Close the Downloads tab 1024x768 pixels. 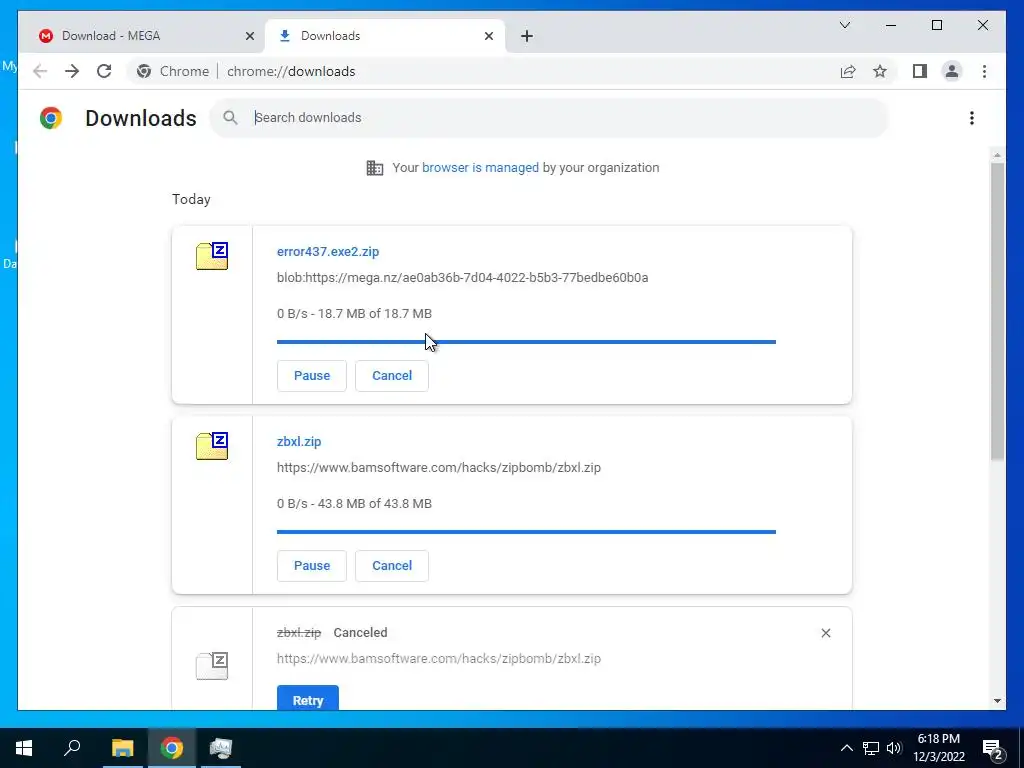(x=488, y=36)
